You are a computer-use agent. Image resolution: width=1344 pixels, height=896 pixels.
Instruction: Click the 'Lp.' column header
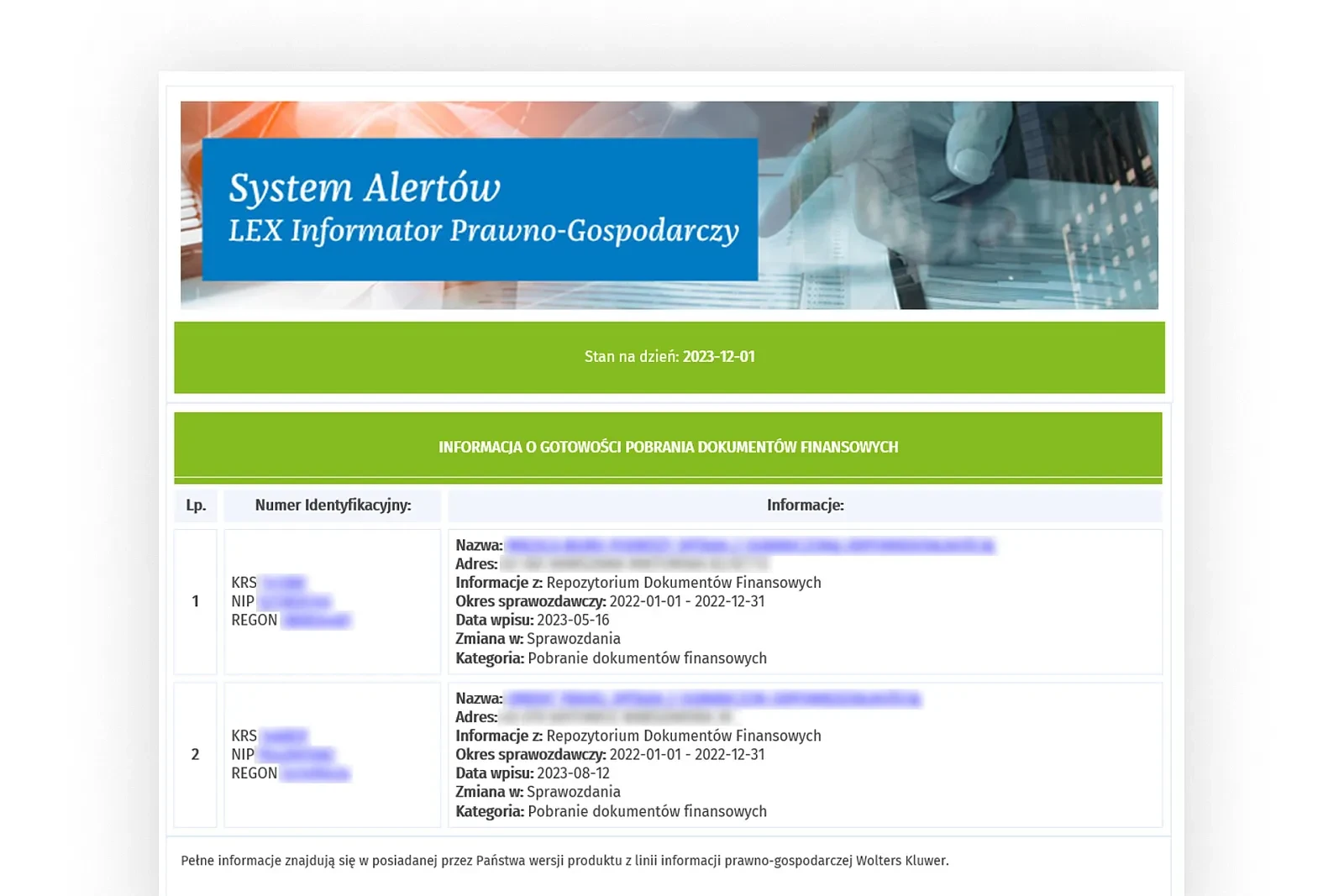[x=196, y=505]
